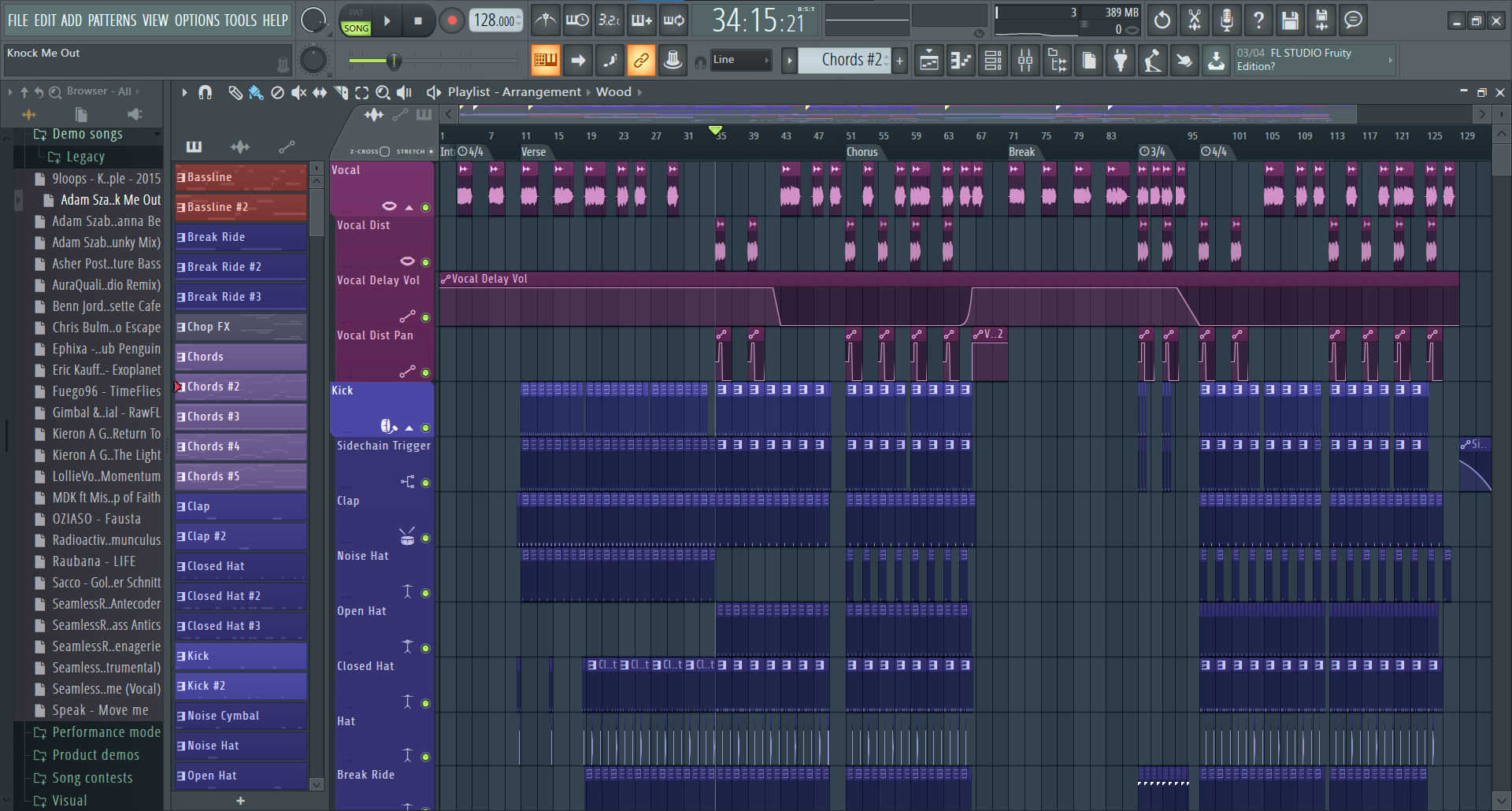The height and width of the screenshot is (811, 1512).
Task: Toggle the metronome icon
Action: pyautogui.click(x=546, y=20)
